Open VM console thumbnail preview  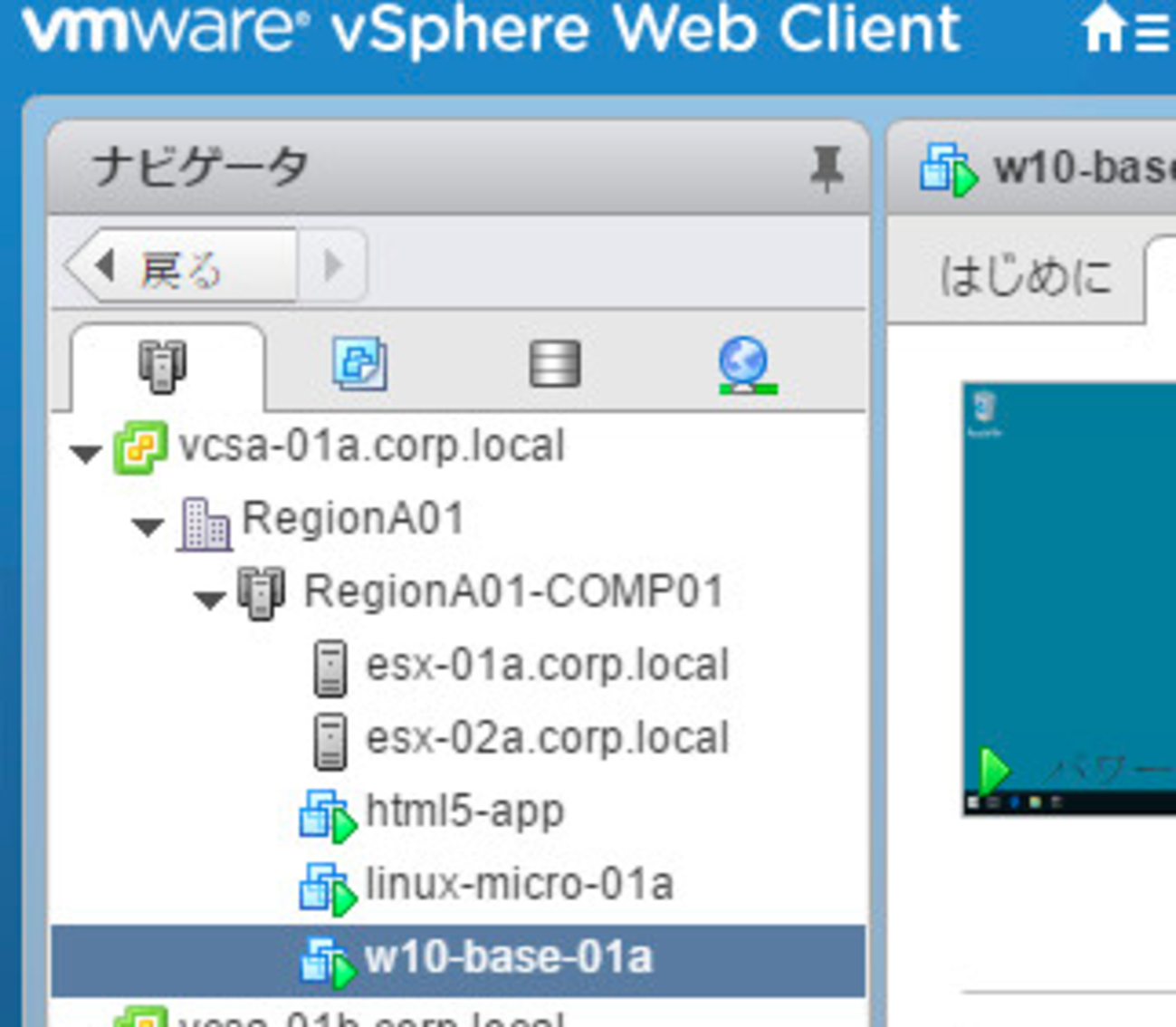[1069, 599]
